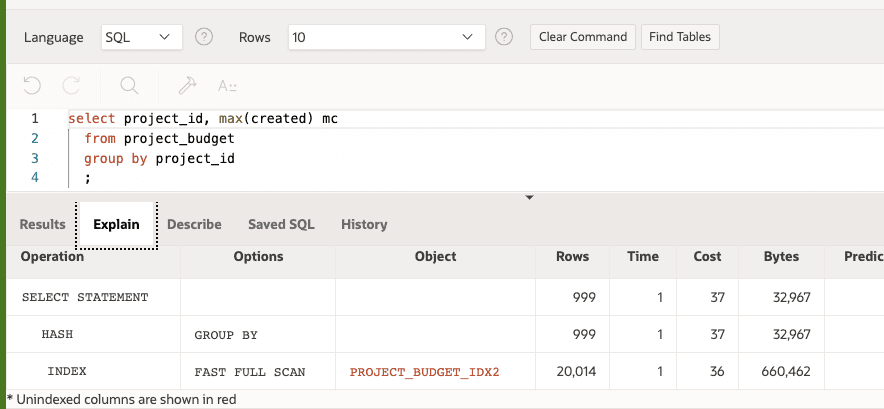Click the 660,462 bytes value
The image size is (884, 409).
[788, 372]
